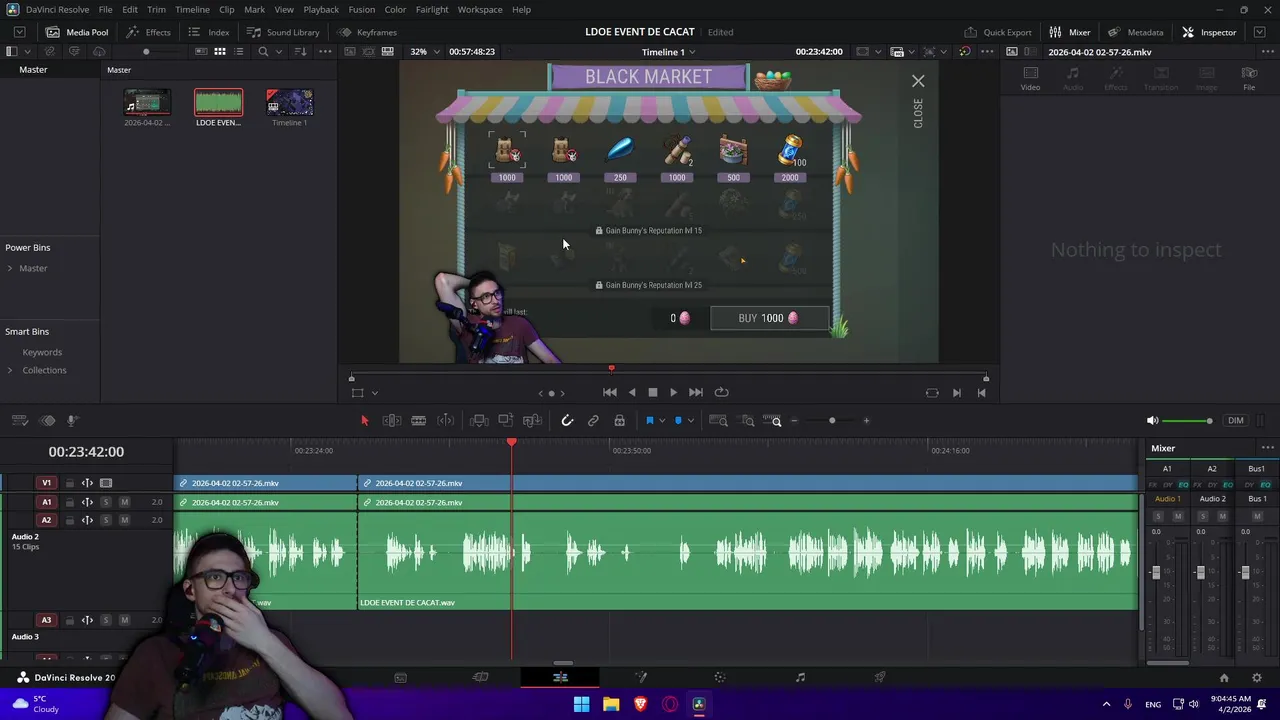Play the timeline forward
The height and width of the screenshot is (720, 1280).
coord(673,393)
